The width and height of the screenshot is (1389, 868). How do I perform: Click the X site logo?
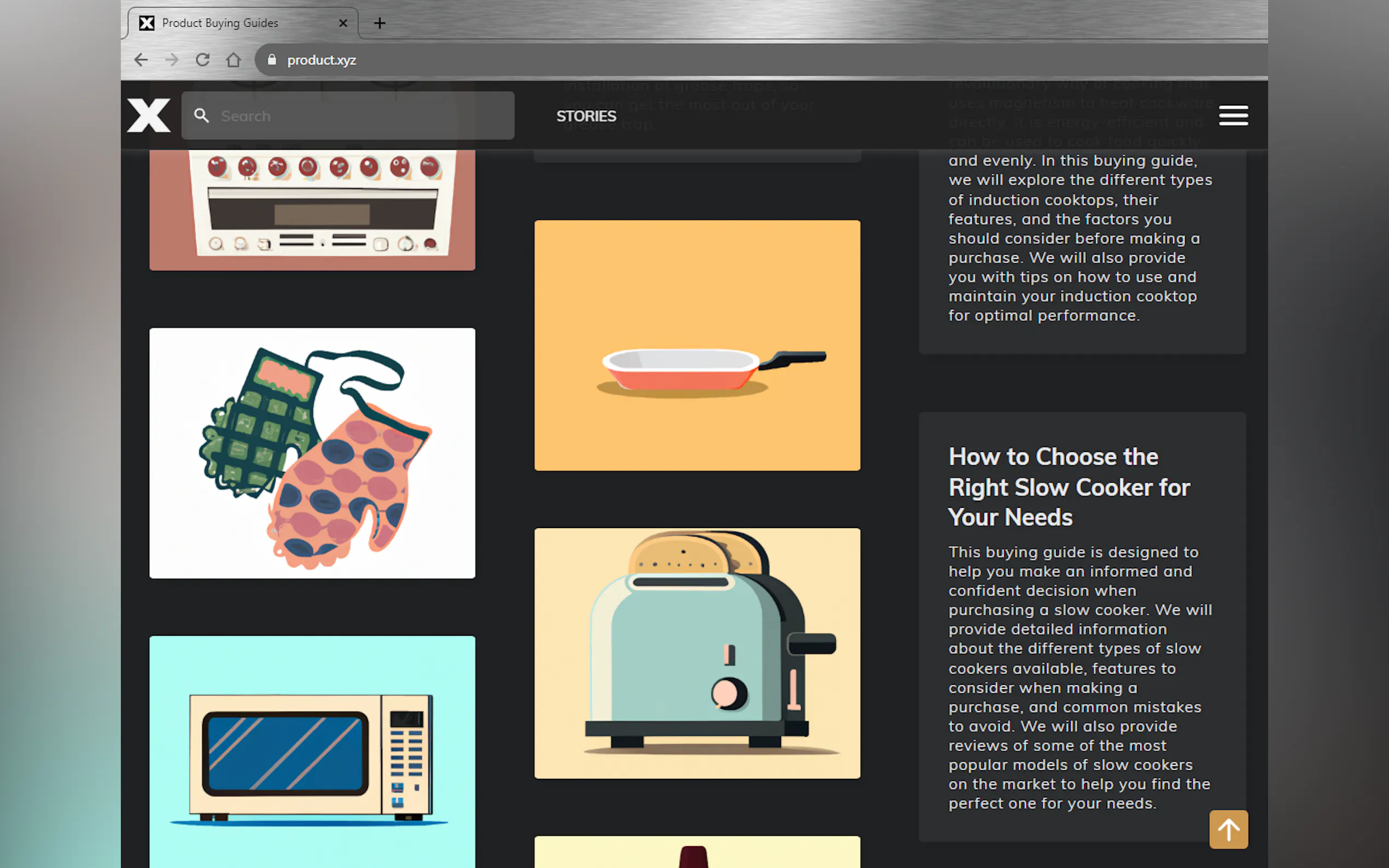pos(149,115)
